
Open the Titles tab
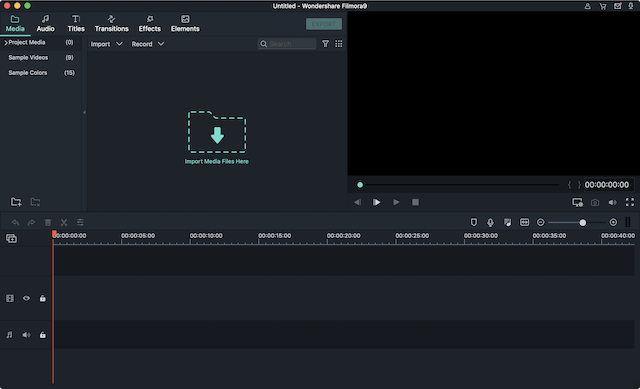[76, 24]
